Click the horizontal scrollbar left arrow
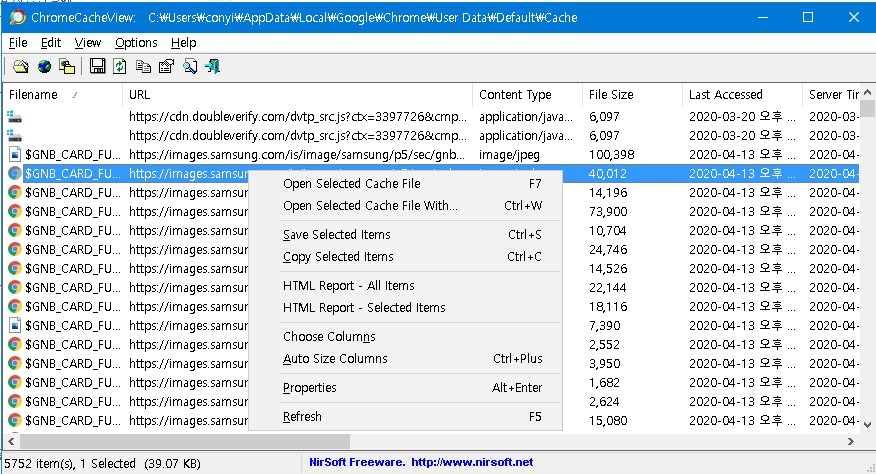 11,442
